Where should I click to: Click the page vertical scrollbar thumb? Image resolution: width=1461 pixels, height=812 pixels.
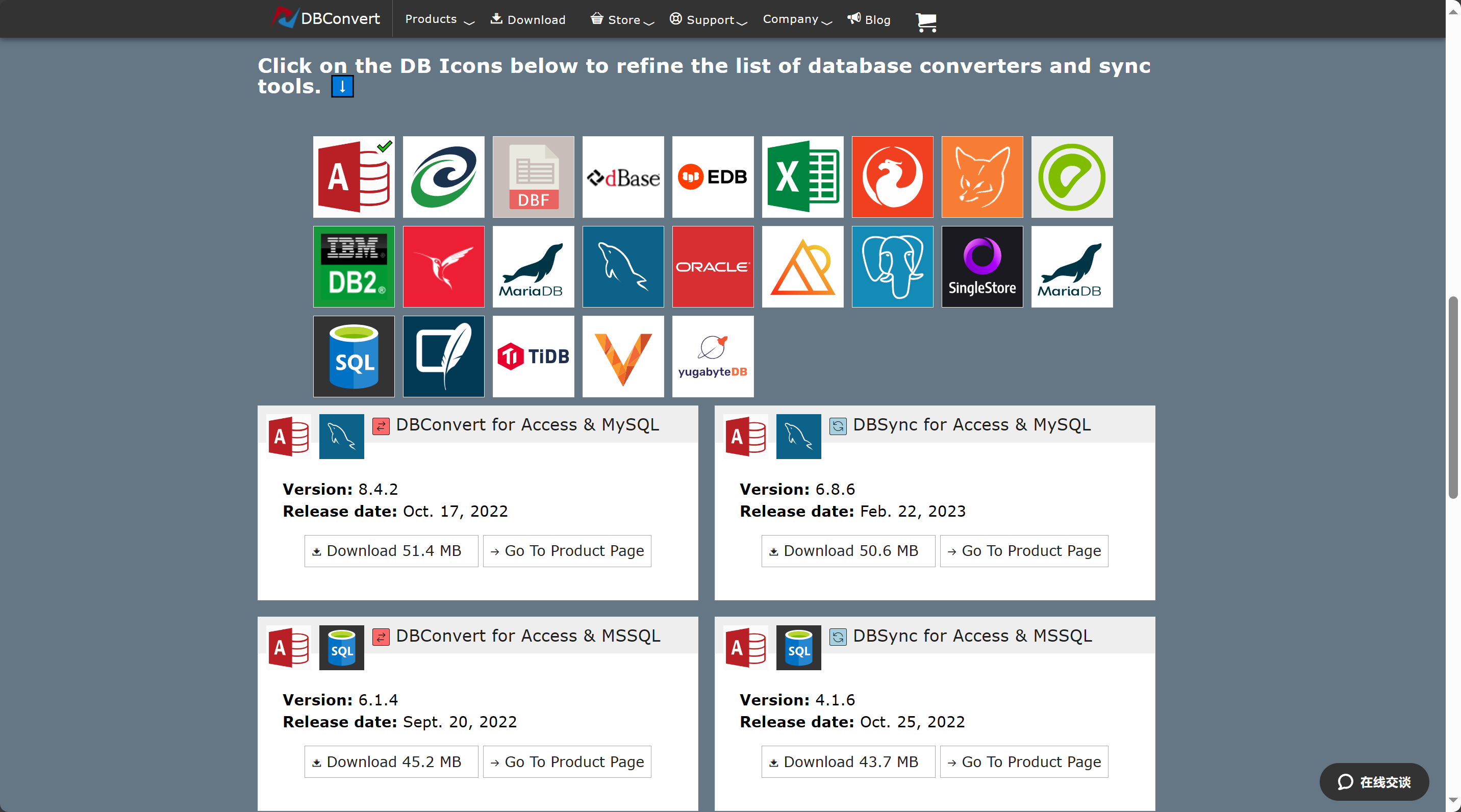1452,397
